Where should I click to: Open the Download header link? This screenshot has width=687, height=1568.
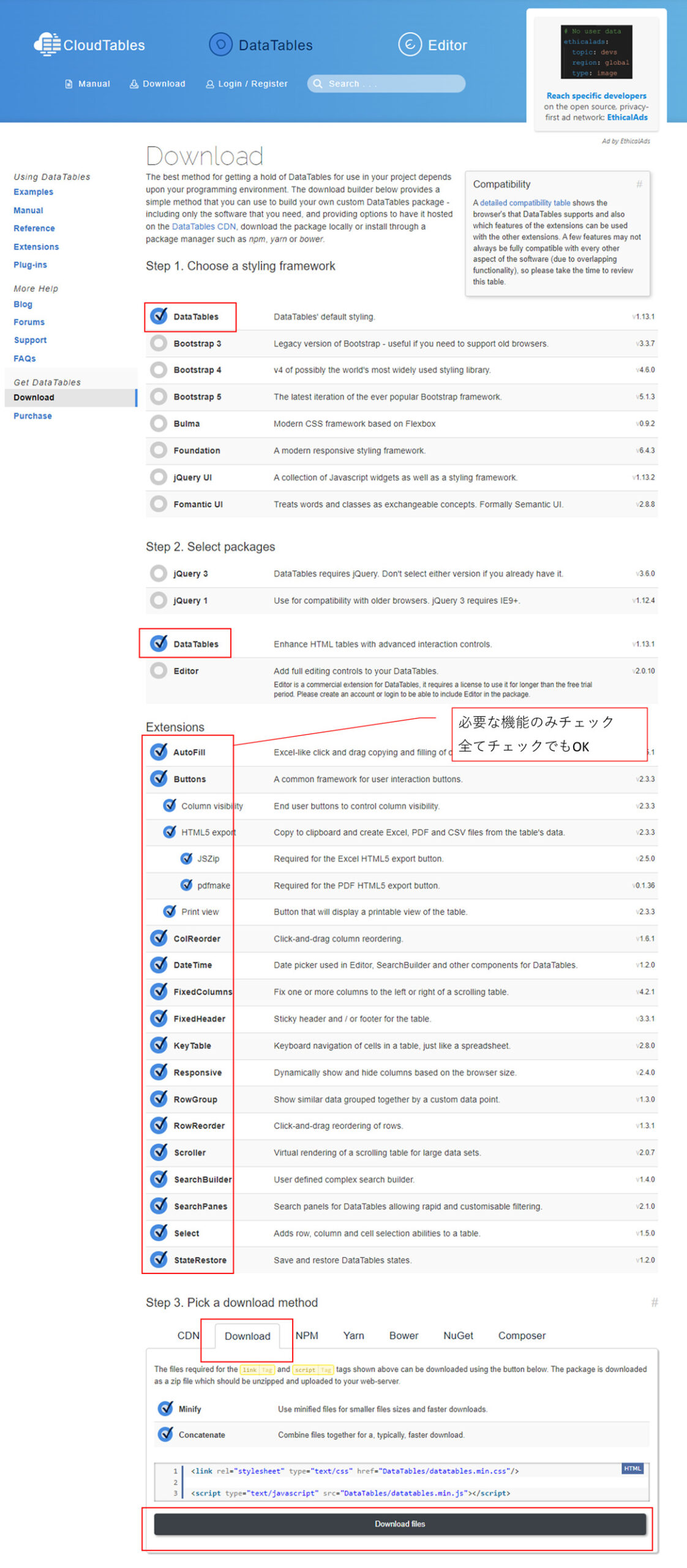[x=157, y=83]
